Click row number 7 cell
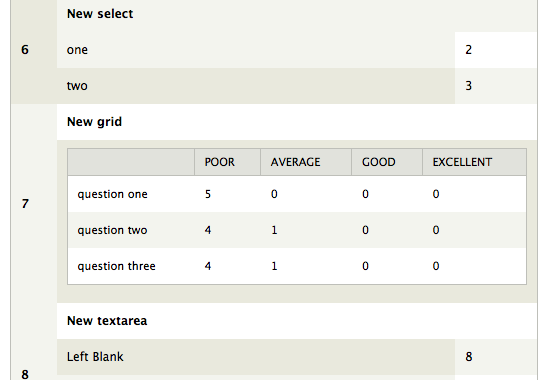The image size is (560, 380). (34, 204)
